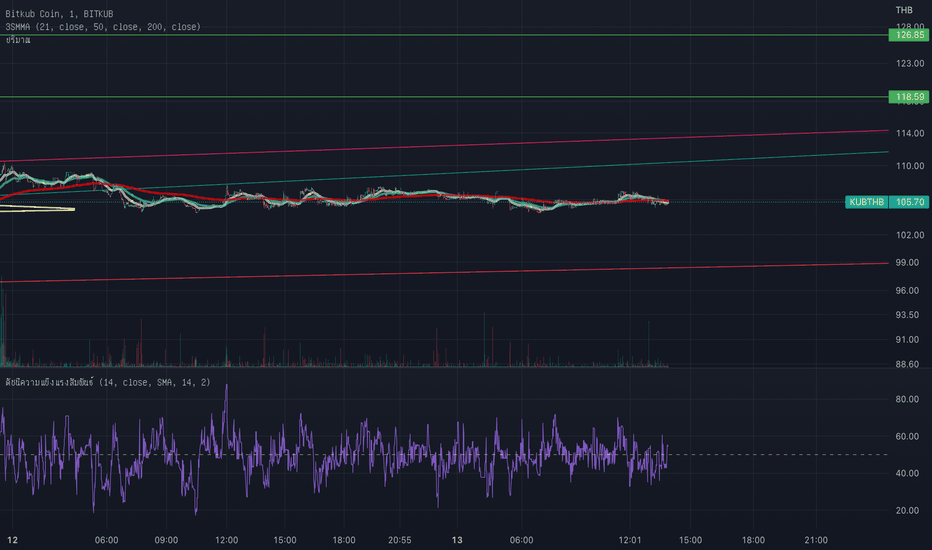The height and width of the screenshot is (550, 932).
Task: Select the volume indicator label under 3SMMA
Action: point(18,40)
